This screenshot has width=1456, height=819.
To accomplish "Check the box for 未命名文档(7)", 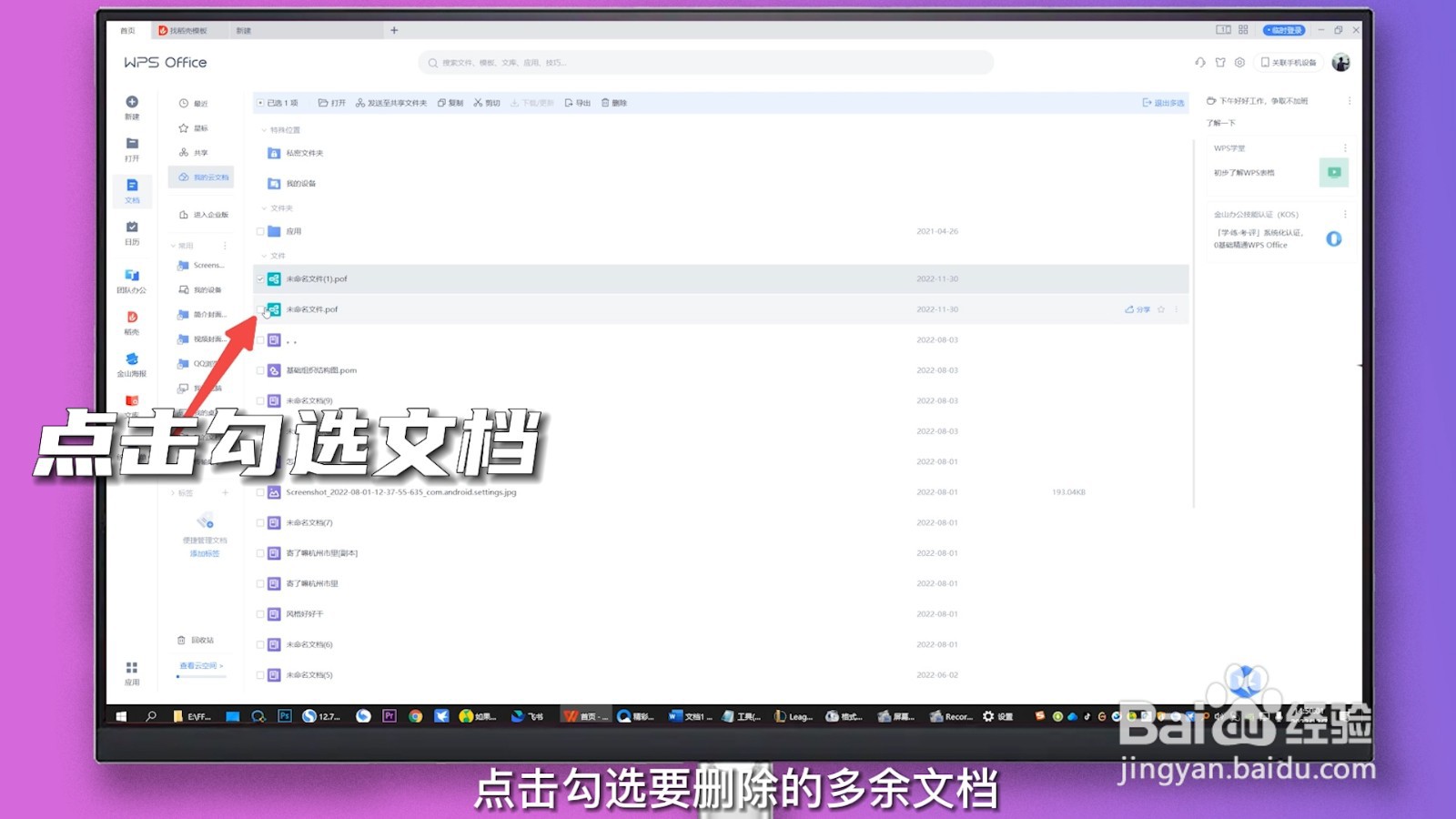I will coord(260,523).
